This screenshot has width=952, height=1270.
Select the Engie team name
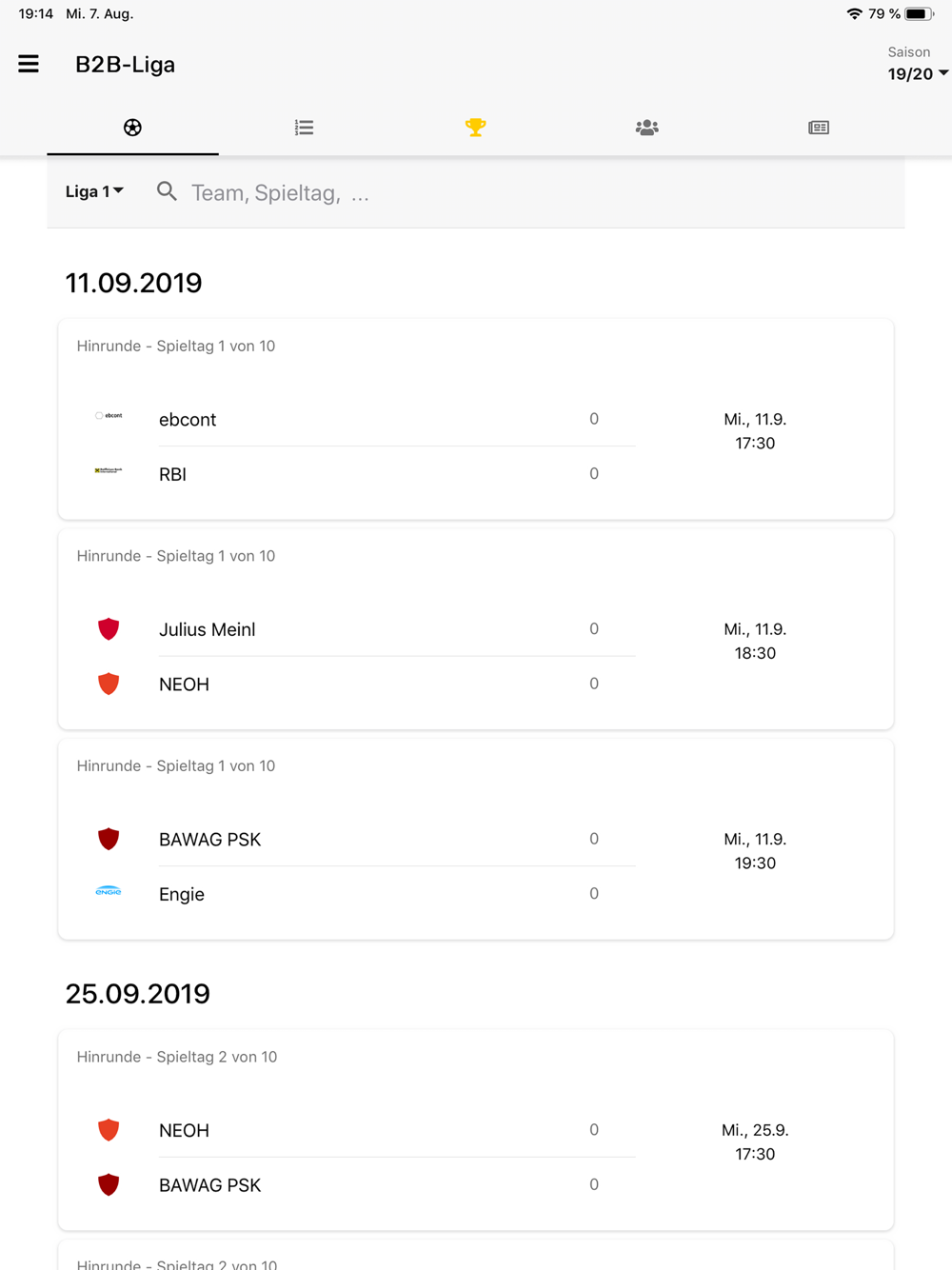tap(182, 895)
